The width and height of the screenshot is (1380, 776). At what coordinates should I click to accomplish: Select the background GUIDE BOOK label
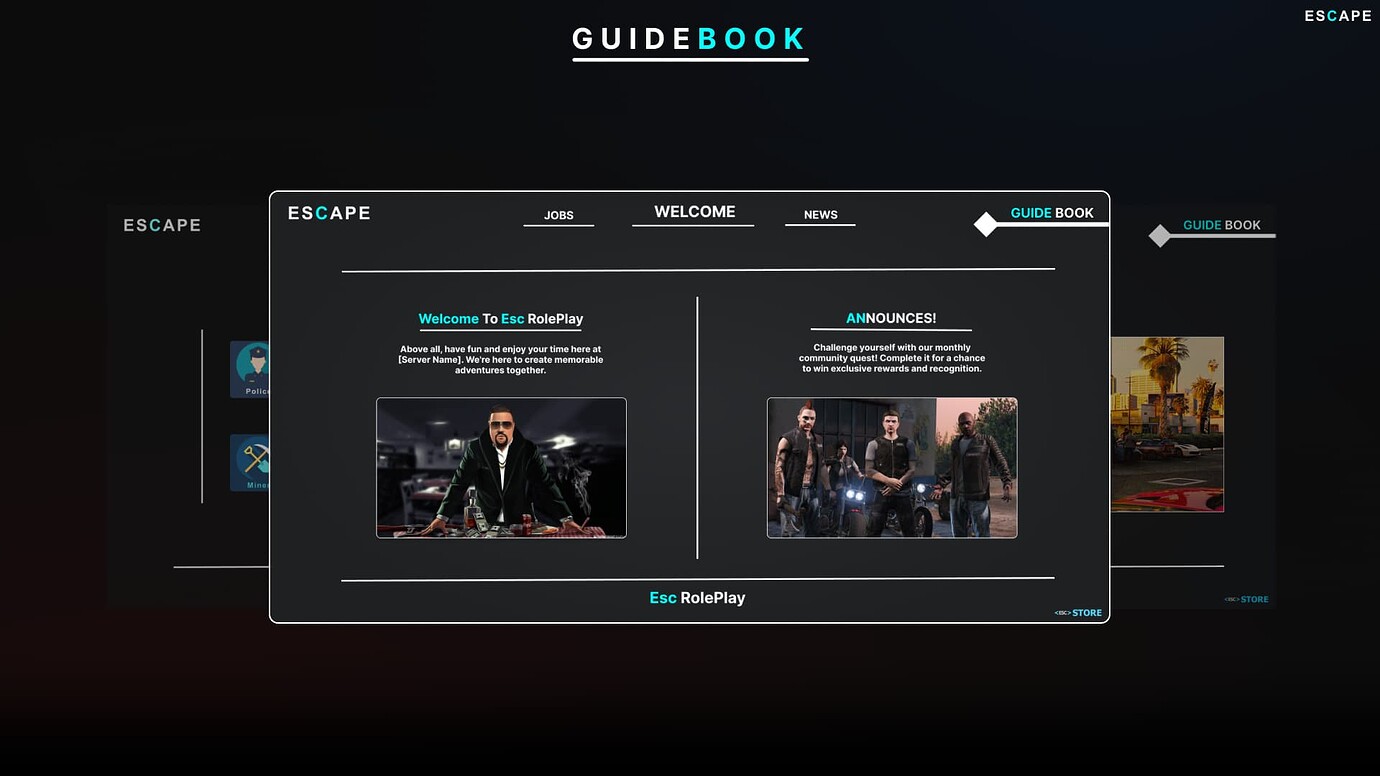1221,225
